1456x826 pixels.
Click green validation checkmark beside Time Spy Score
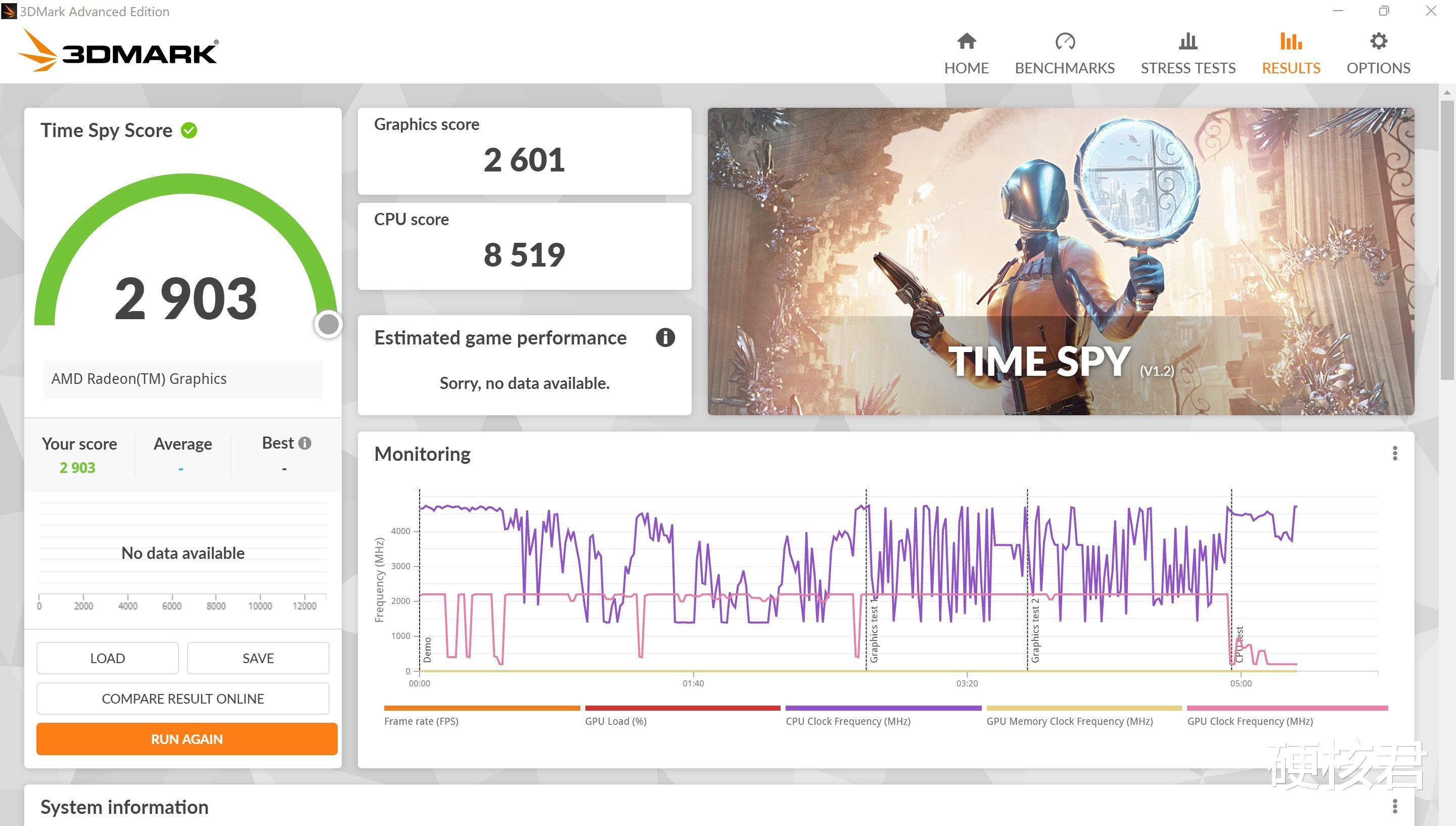[189, 131]
